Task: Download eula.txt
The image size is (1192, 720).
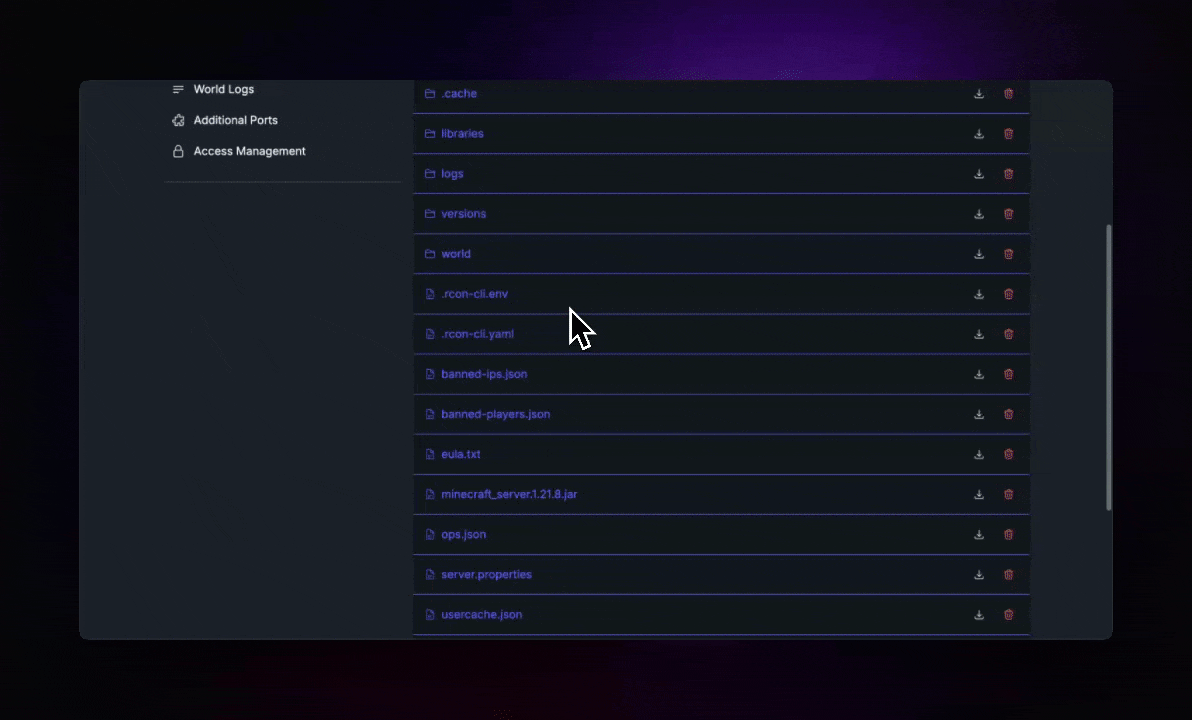Action: point(979,455)
